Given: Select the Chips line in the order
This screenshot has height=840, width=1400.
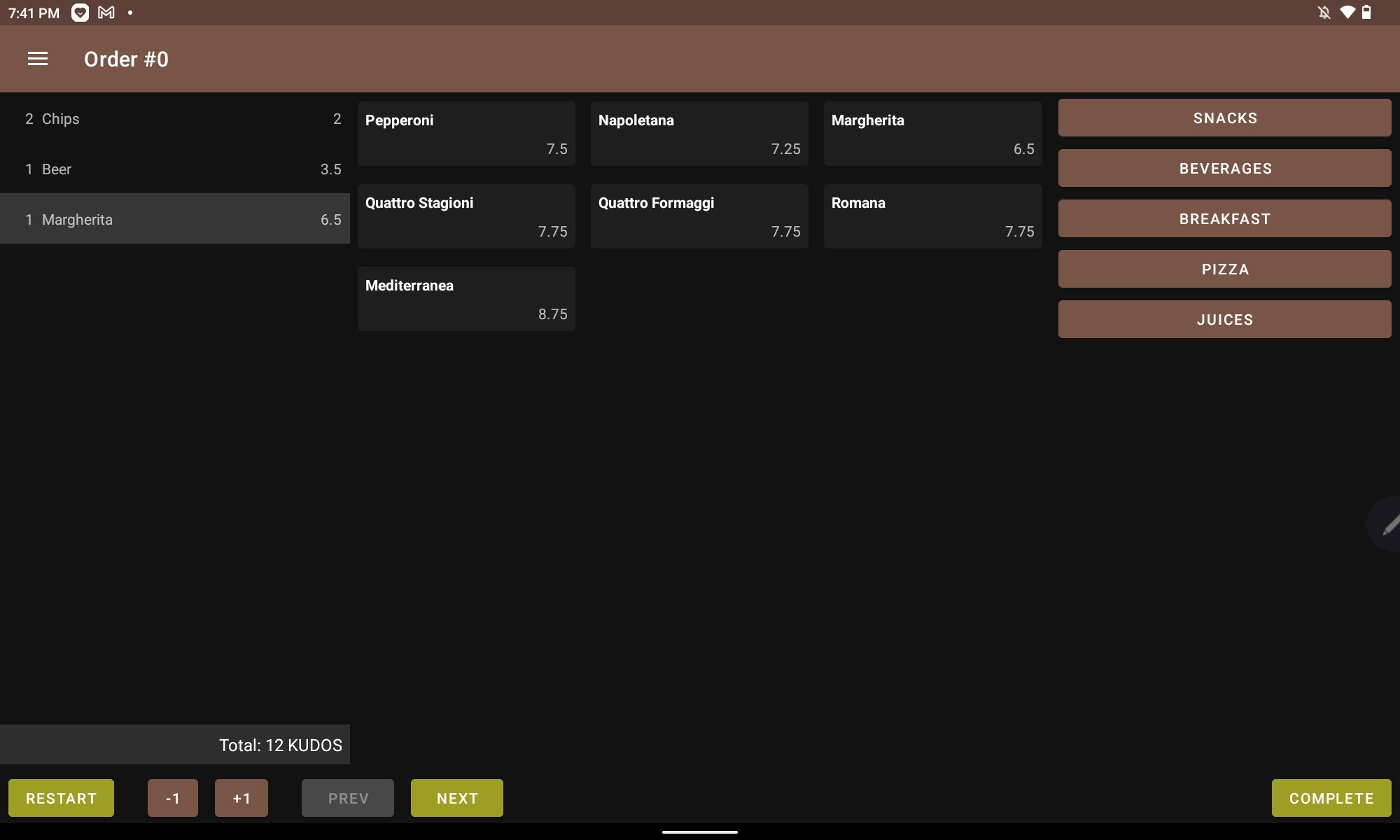Looking at the screenshot, I should (175, 118).
